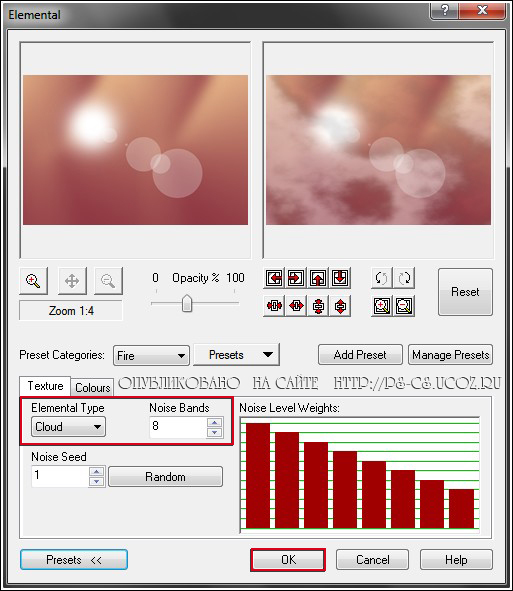Click the Opacity % slider thumb
The width and height of the screenshot is (513, 591).
coord(187,303)
